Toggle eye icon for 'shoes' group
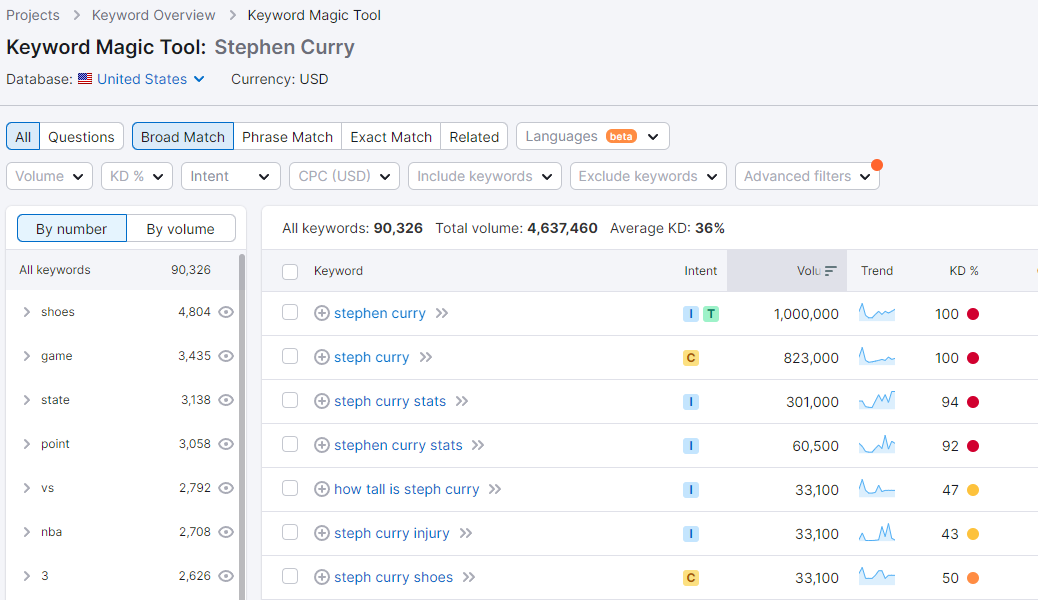The height and width of the screenshot is (600, 1038). click(x=226, y=312)
